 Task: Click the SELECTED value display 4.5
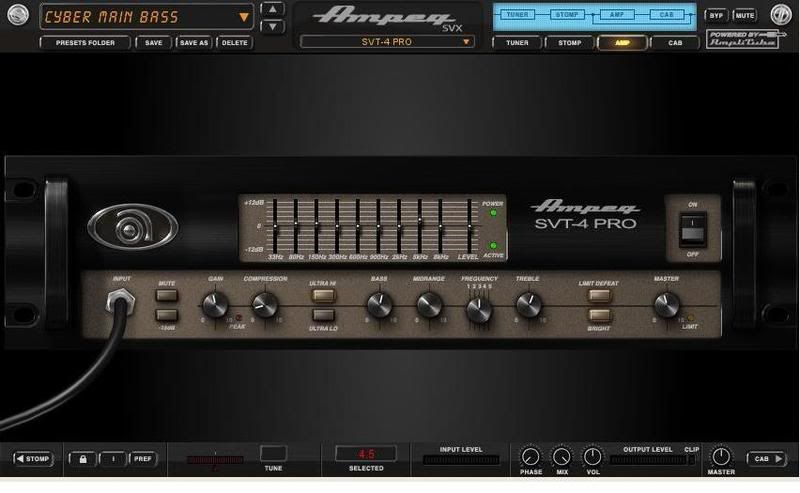366,454
